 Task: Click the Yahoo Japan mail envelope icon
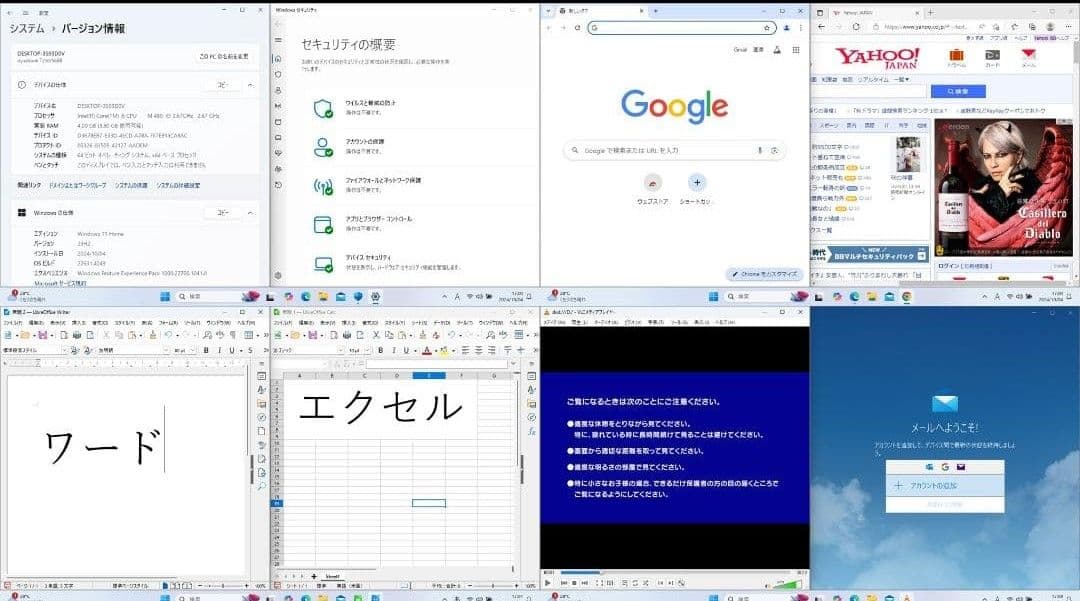click(1028, 56)
